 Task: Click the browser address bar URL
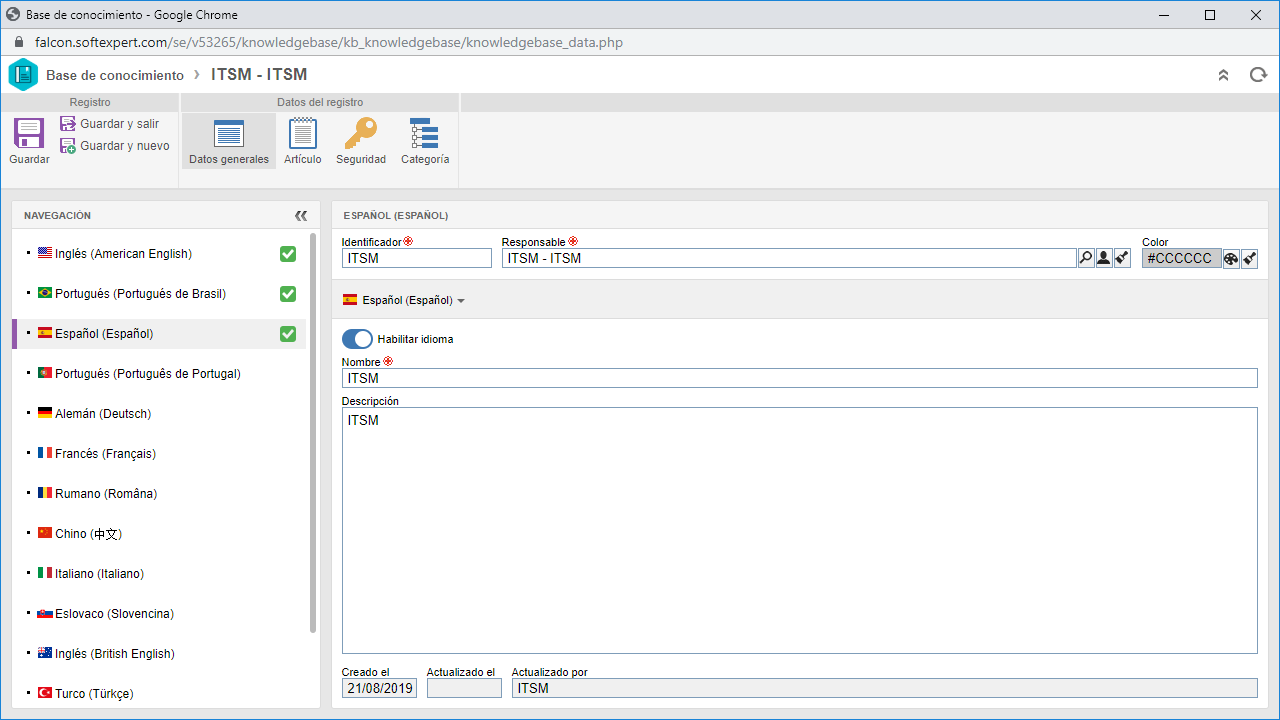point(329,43)
